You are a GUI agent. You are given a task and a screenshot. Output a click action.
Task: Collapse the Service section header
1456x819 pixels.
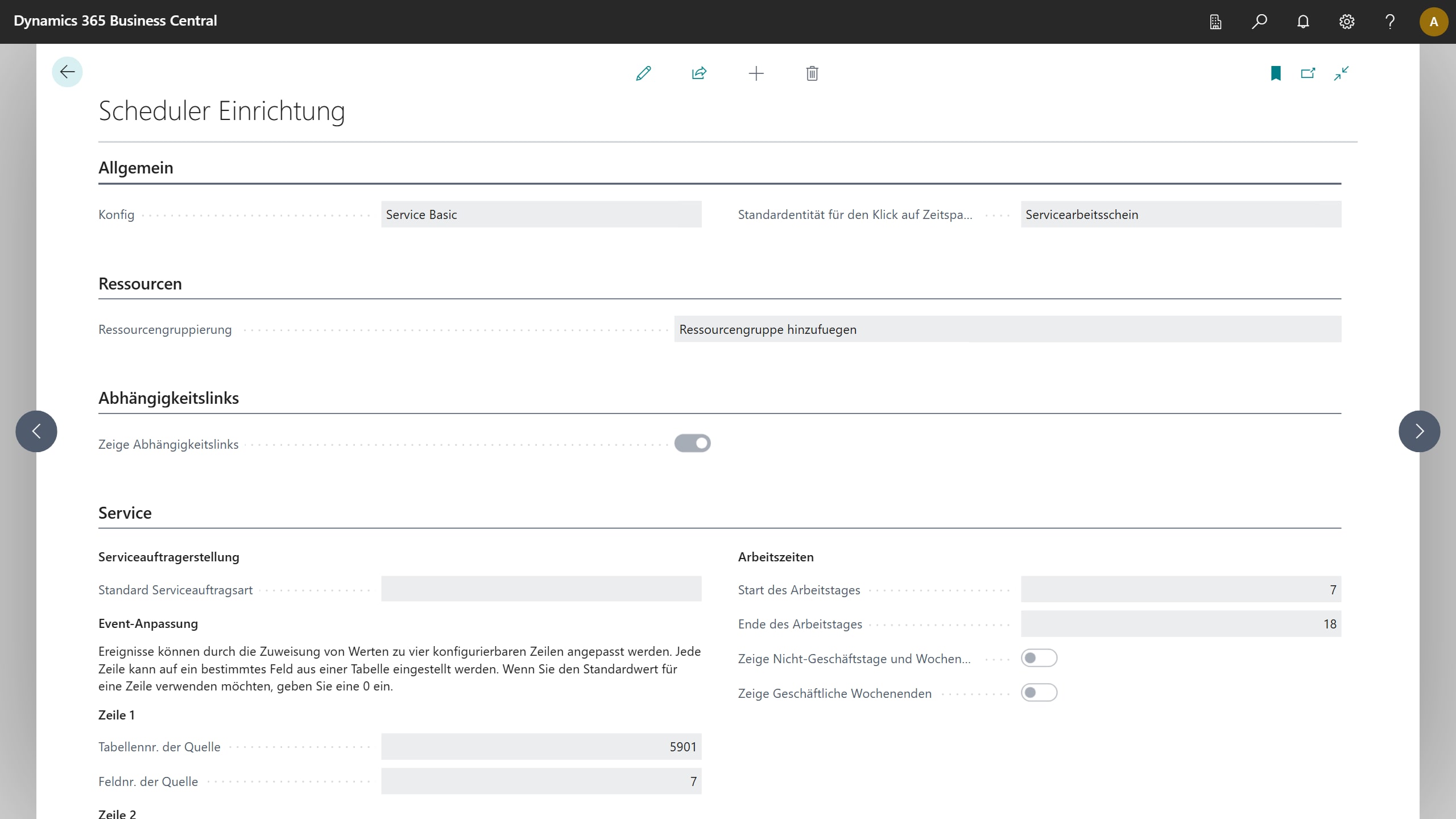tap(125, 513)
